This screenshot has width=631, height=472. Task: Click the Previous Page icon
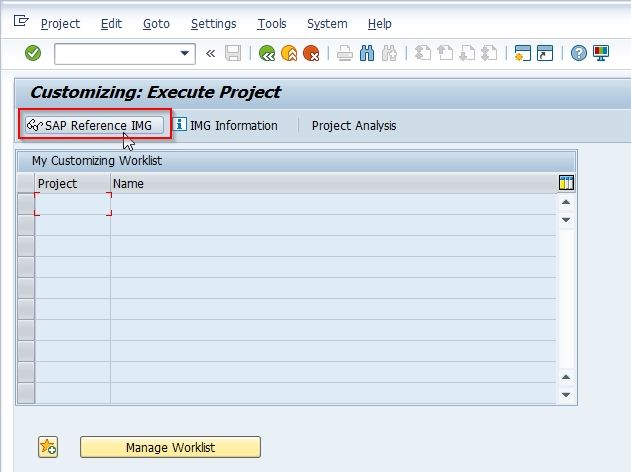point(445,53)
